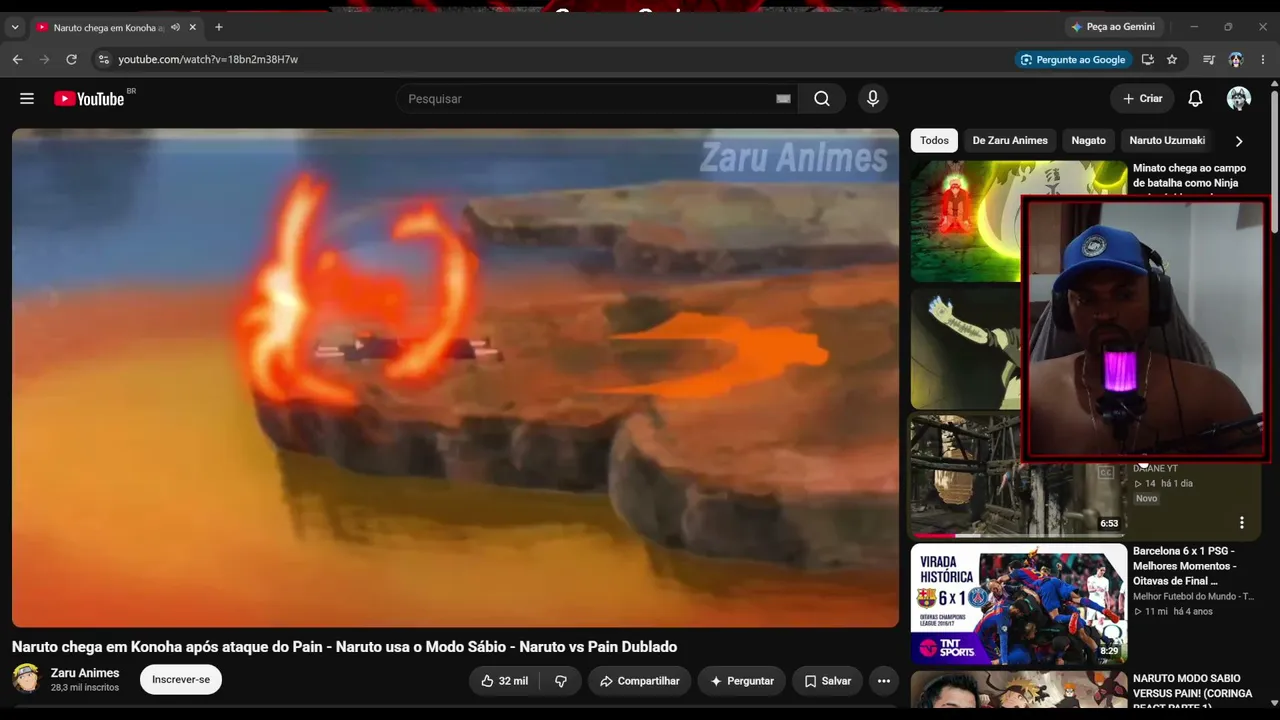
Task: Go forward one page in browser
Action: (44, 60)
